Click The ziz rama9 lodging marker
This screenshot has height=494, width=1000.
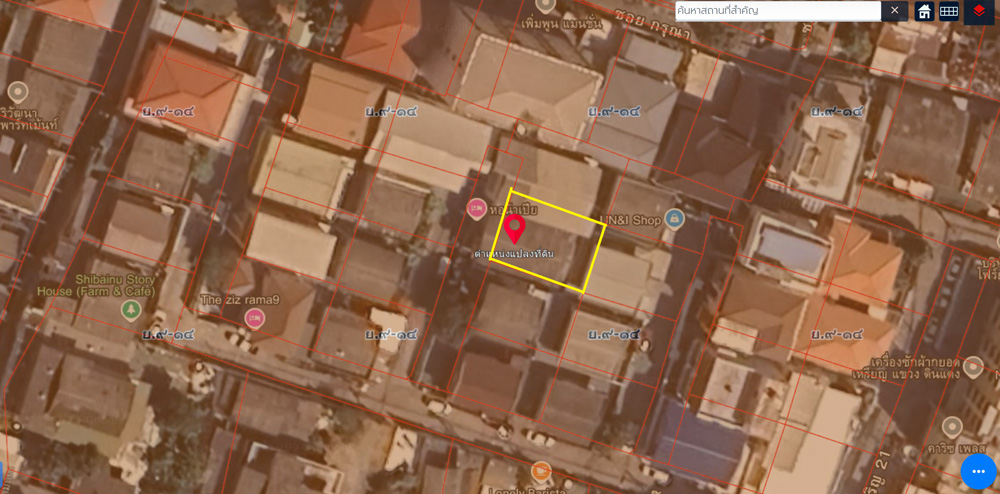click(255, 318)
